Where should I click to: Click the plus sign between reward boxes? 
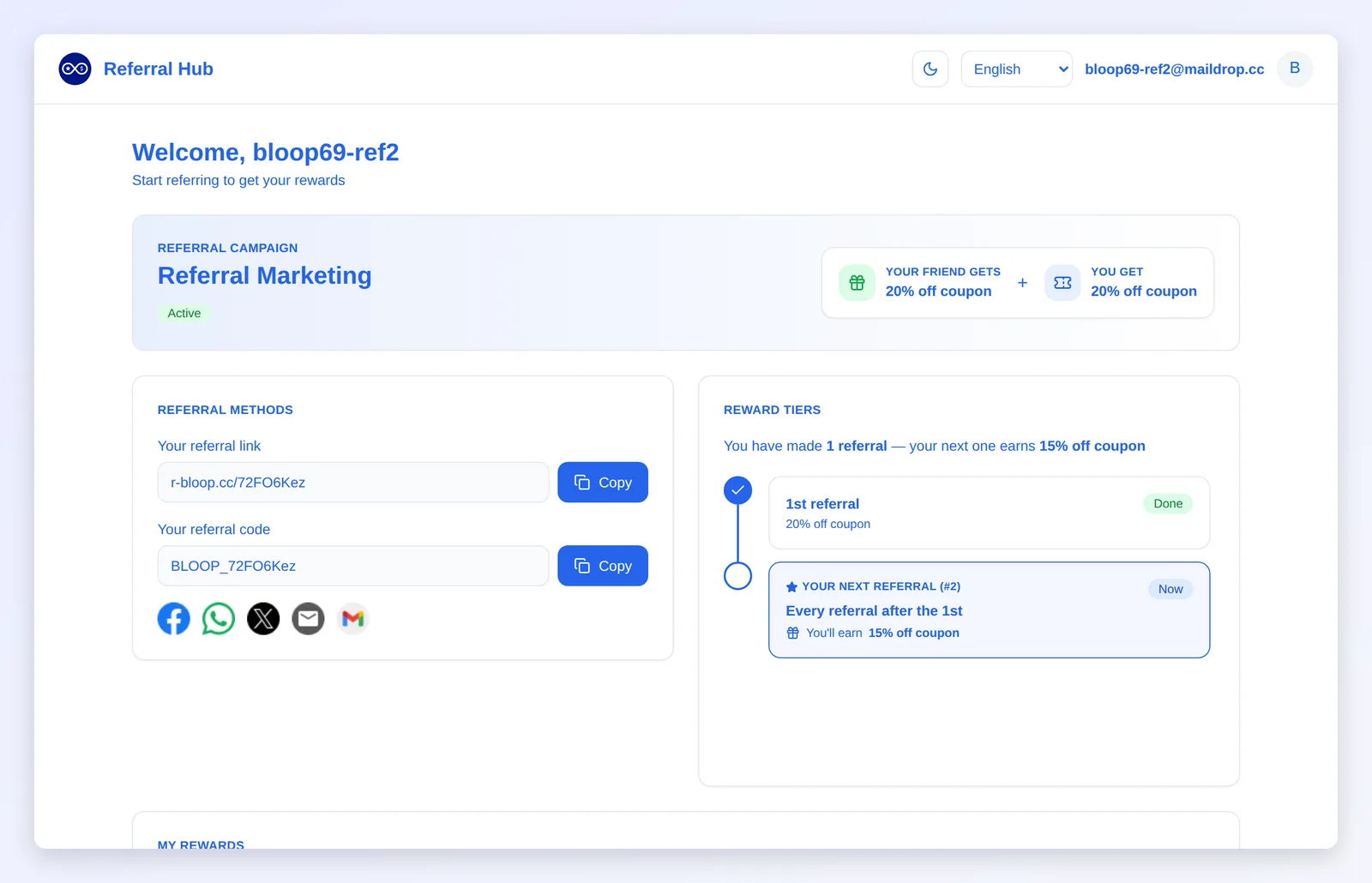tap(1022, 283)
